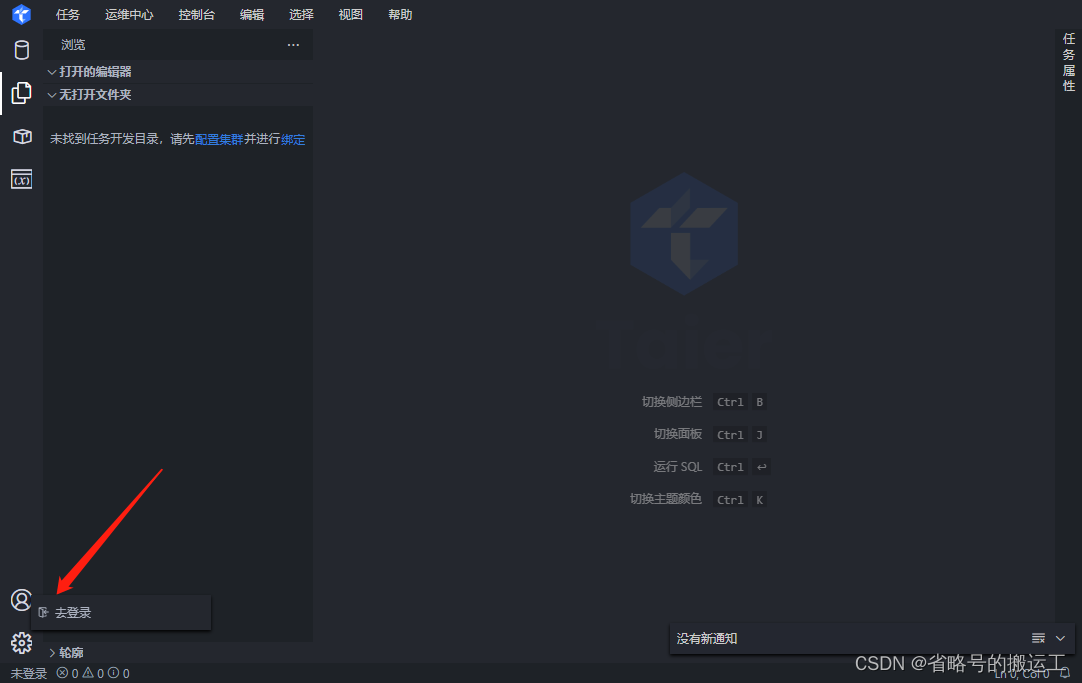This screenshot has height=683, width=1082.
Task: Choose 去登录 from the account popup menu
Action: [x=121, y=613]
